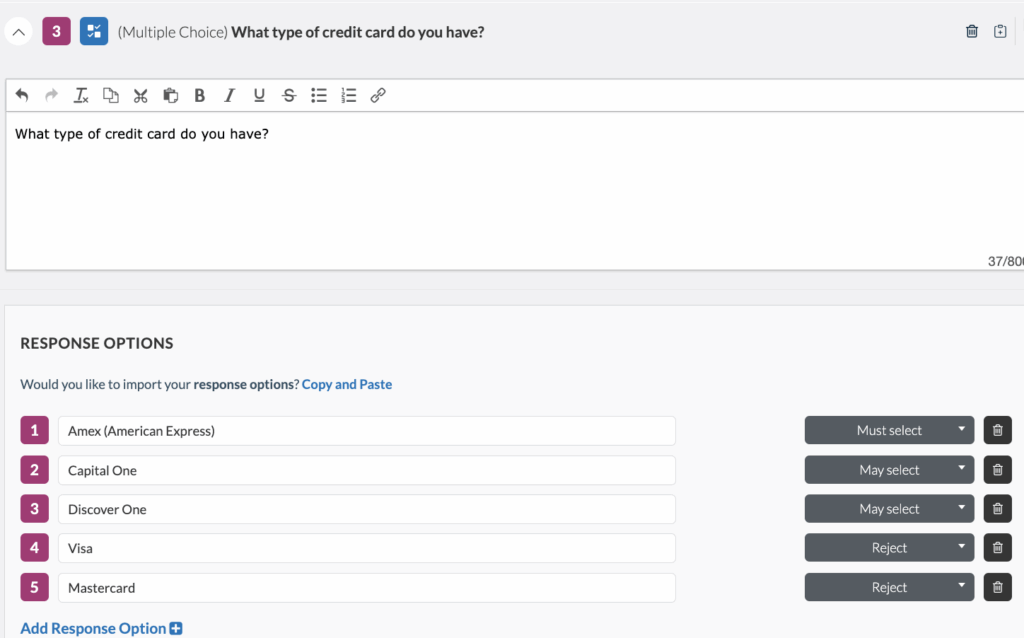Duplicate the question via the clipboard-plus icon
The image size is (1024, 638).
point(1000,31)
